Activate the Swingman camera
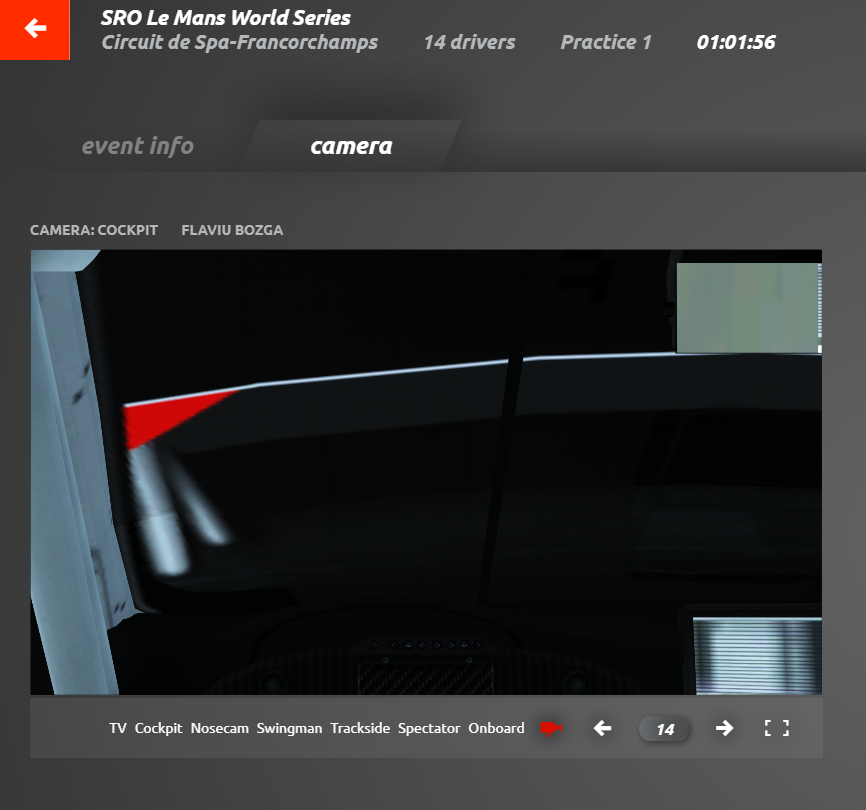Viewport: 866px width, 810px height. click(x=289, y=728)
